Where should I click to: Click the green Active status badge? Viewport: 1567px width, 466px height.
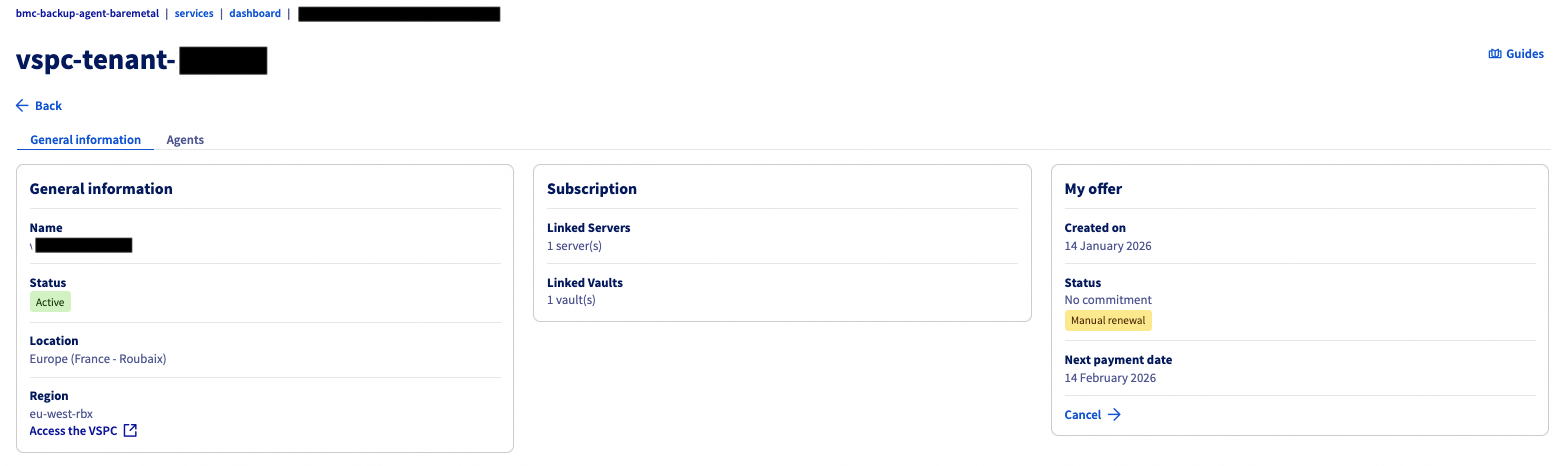[x=50, y=302]
